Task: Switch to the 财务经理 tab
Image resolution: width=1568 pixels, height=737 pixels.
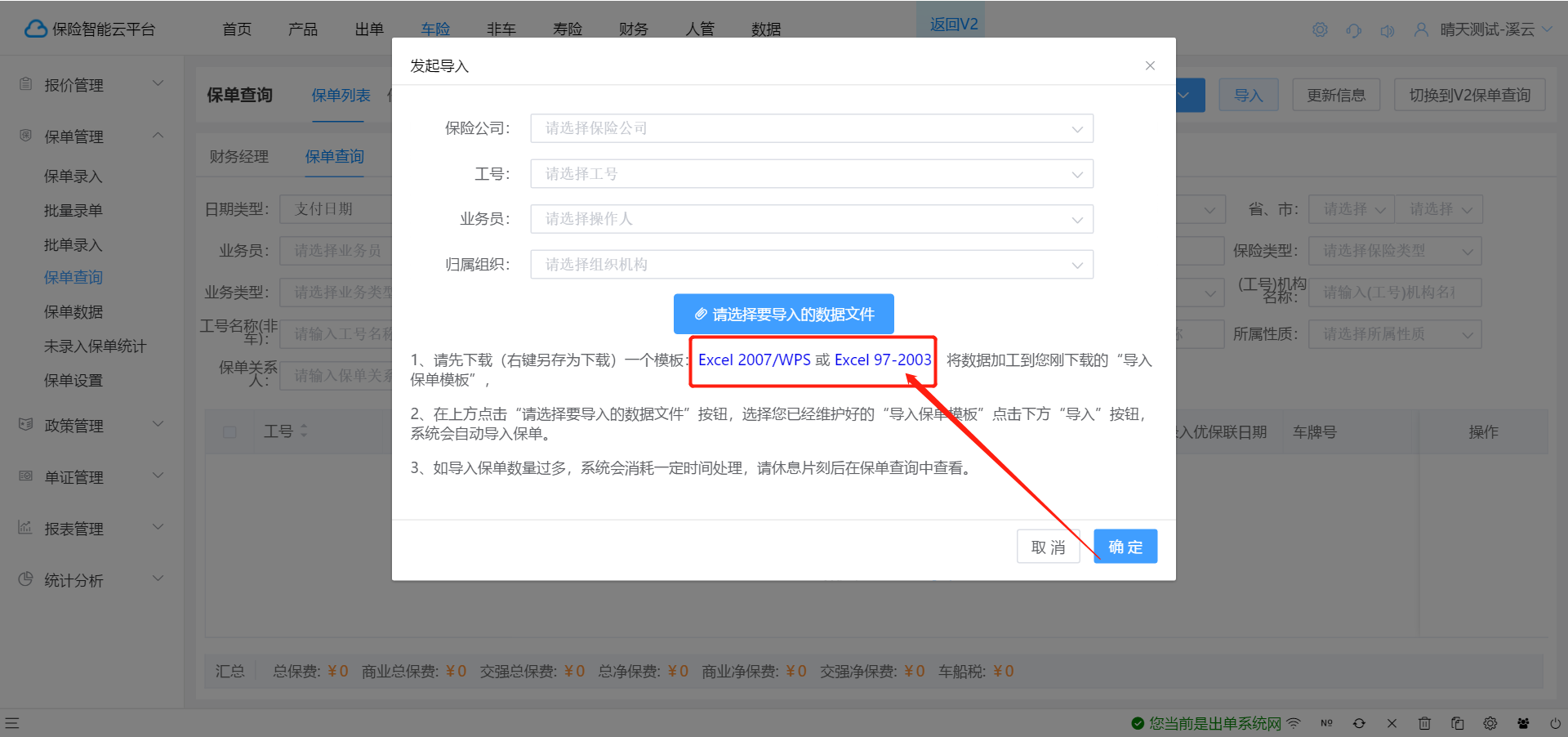Action: (239, 156)
